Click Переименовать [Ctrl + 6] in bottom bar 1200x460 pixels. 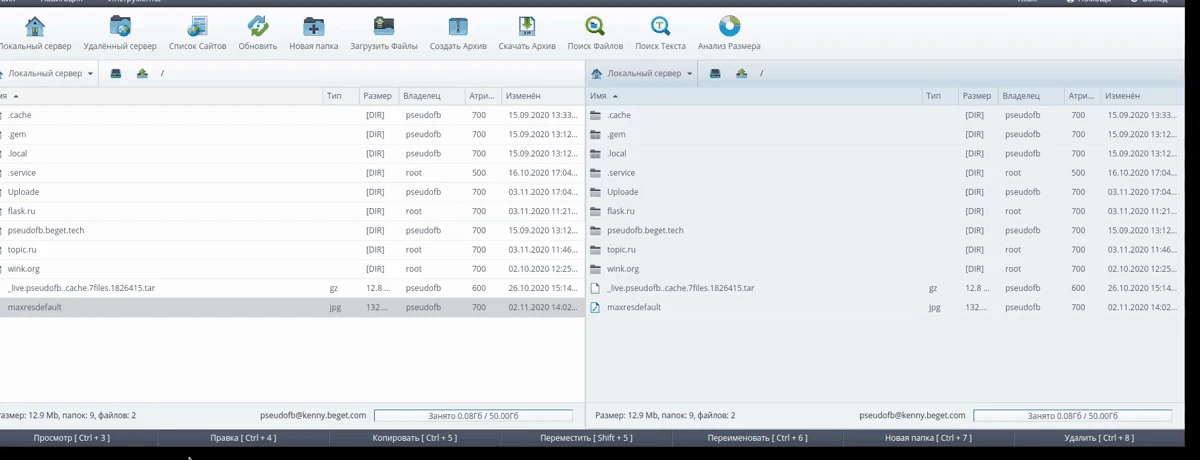757,438
